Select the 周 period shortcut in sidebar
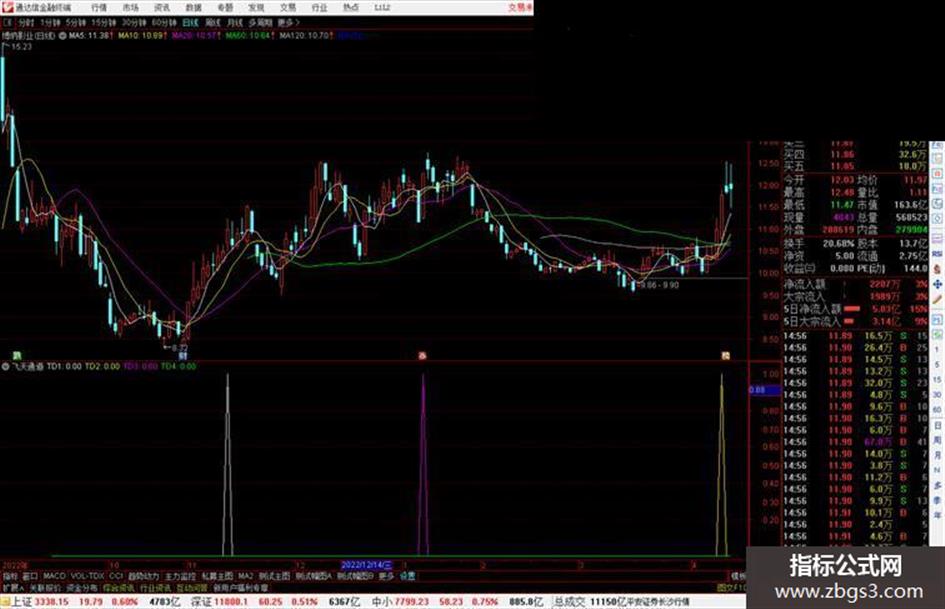The width and height of the screenshot is (945, 609). click(938, 440)
